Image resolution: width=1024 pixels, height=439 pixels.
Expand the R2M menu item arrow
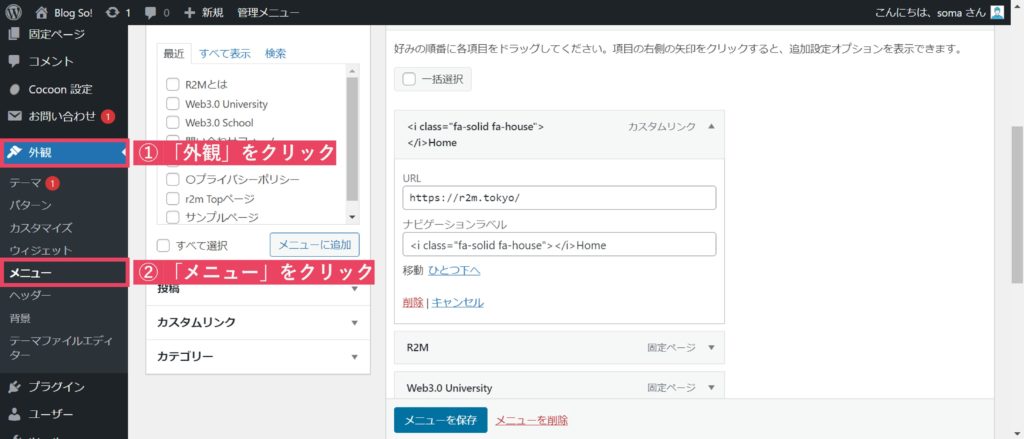(711, 348)
